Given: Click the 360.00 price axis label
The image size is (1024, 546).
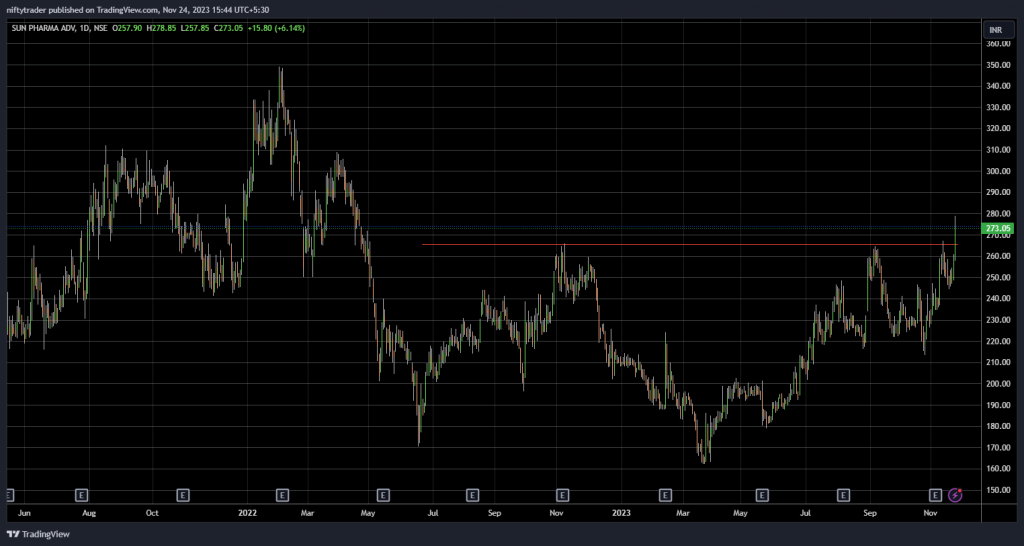Looking at the screenshot, I should point(999,44).
